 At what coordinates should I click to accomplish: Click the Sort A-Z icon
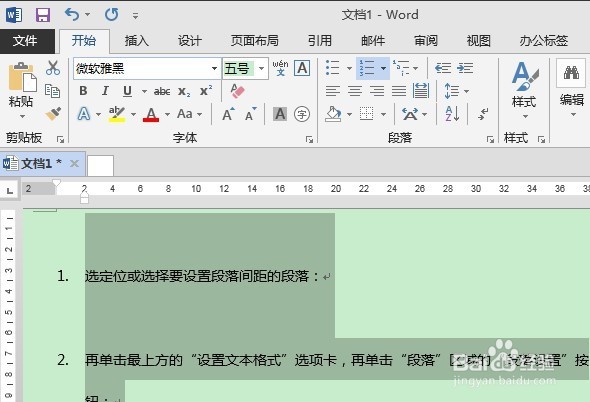pyautogui.click(x=452, y=114)
